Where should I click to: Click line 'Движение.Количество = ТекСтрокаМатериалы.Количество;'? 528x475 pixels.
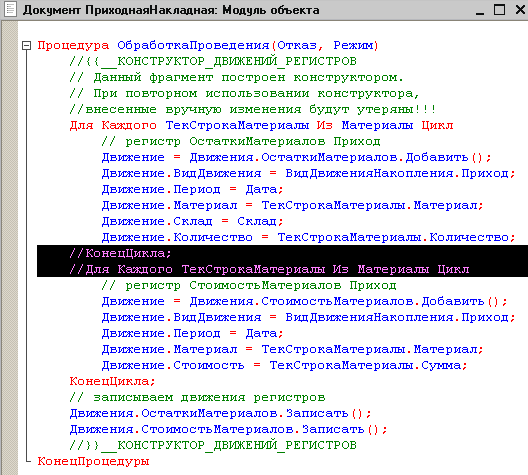click(308, 237)
